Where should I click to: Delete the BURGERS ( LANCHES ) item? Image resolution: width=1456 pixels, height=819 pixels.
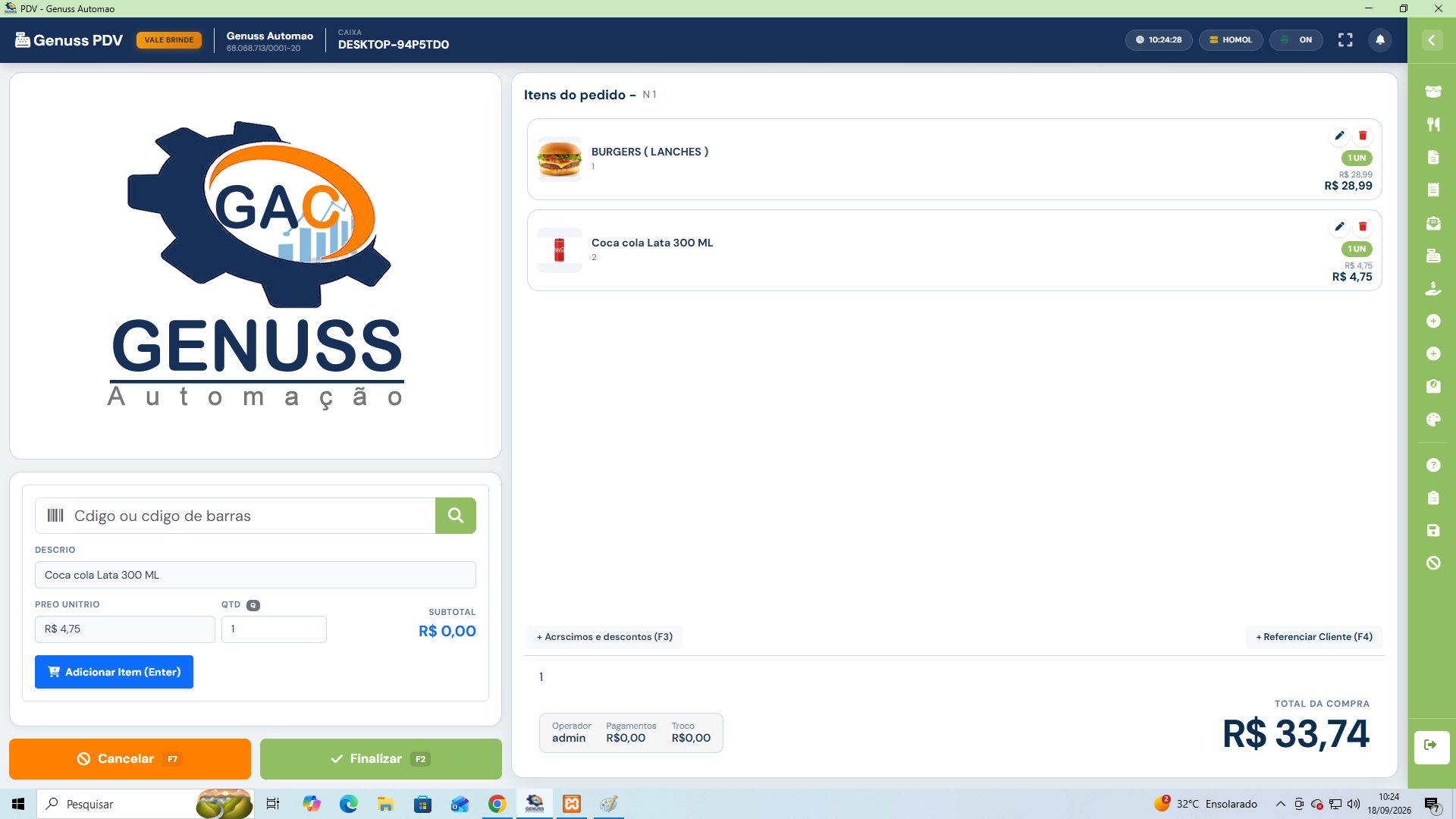tap(1363, 136)
